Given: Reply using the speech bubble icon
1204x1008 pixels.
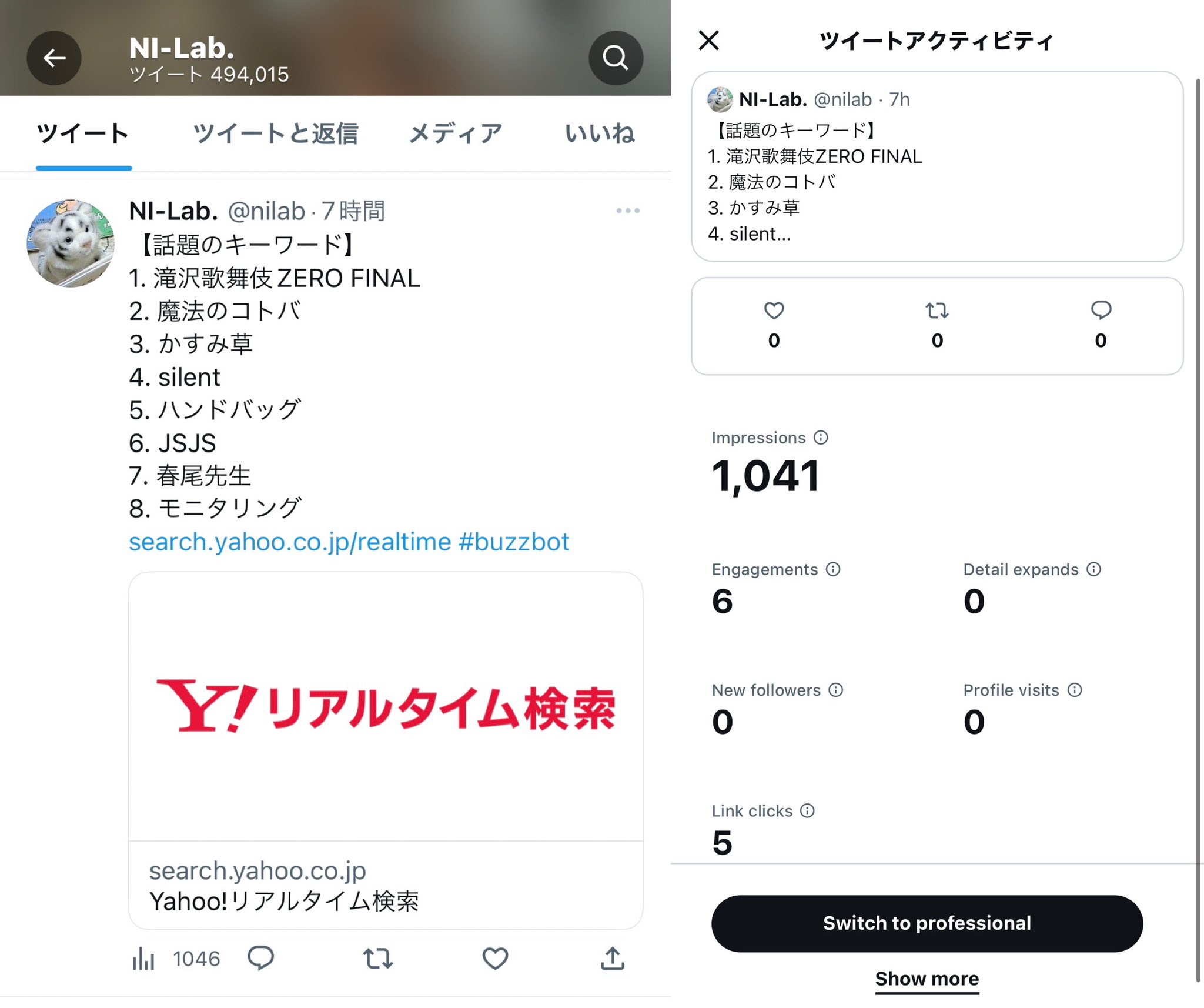Looking at the screenshot, I should coord(260,958).
